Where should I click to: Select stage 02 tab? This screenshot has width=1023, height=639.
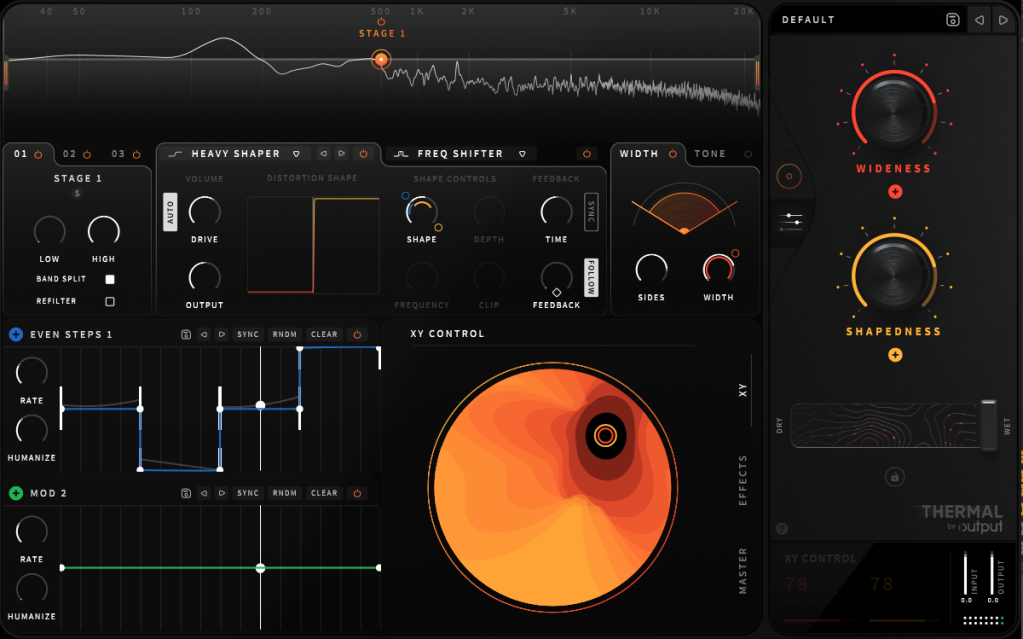tap(70, 154)
